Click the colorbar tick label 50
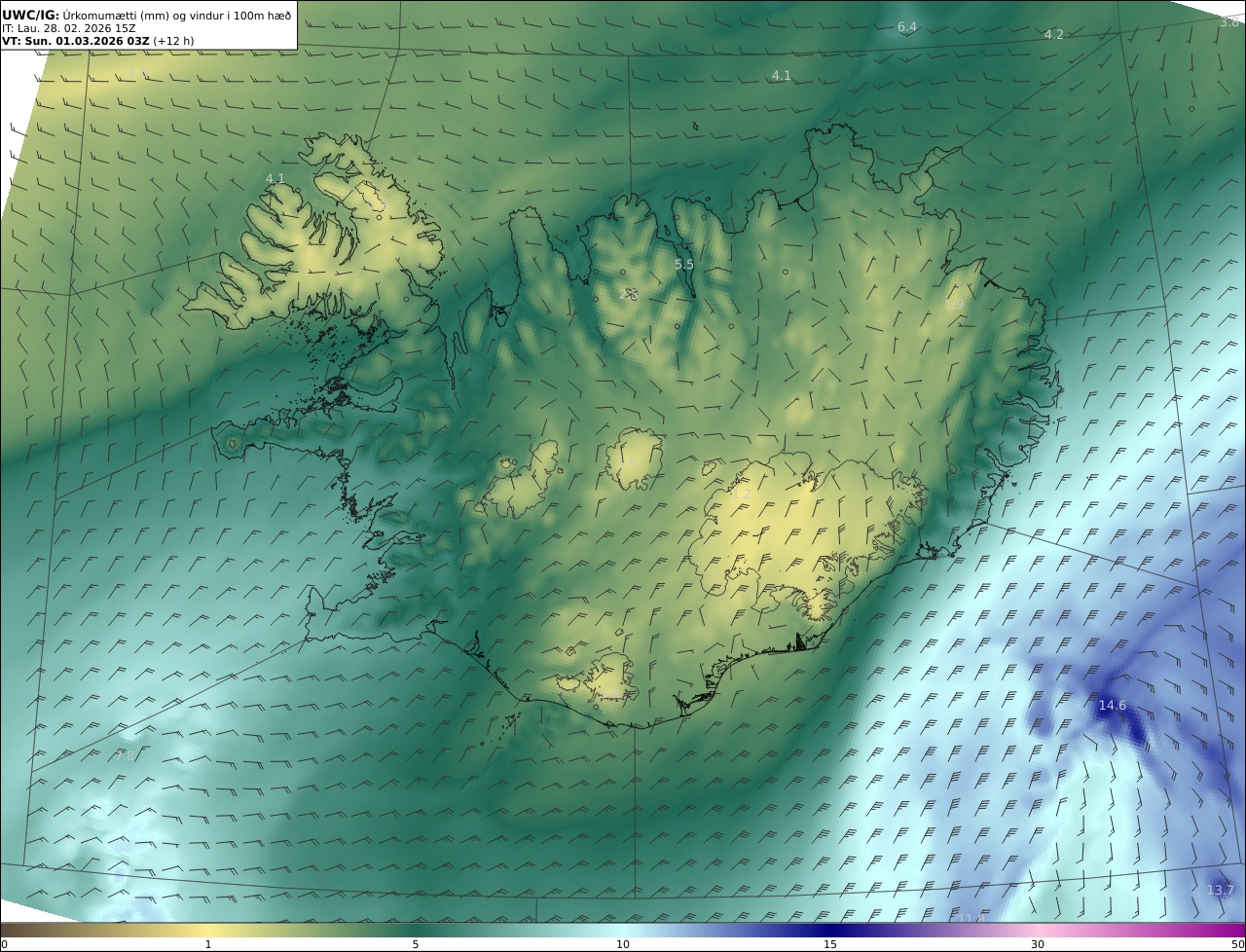This screenshot has width=1246, height=952. tap(1237, 944)
